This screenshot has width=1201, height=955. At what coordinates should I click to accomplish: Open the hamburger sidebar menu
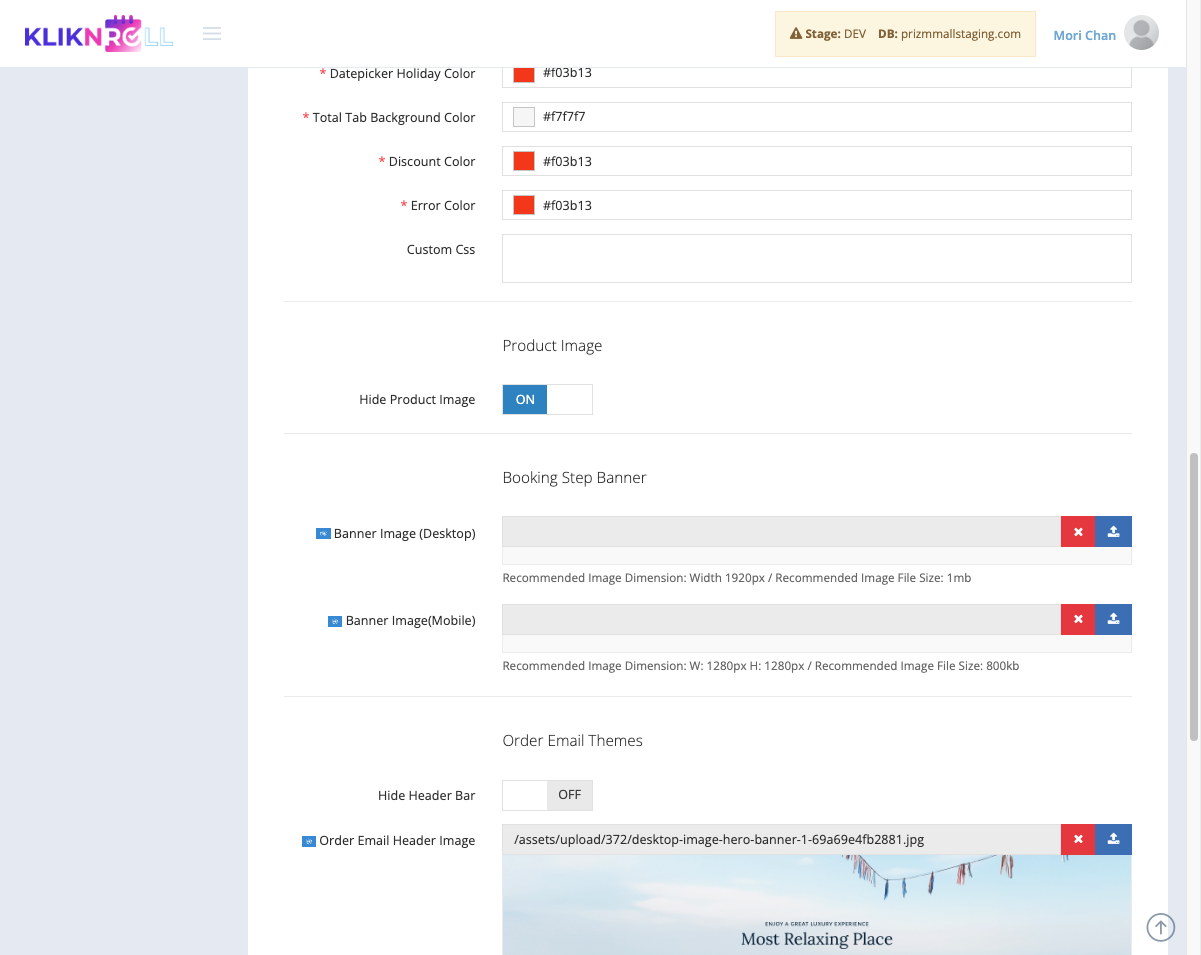pyautogui.click(x=212, y=34)
